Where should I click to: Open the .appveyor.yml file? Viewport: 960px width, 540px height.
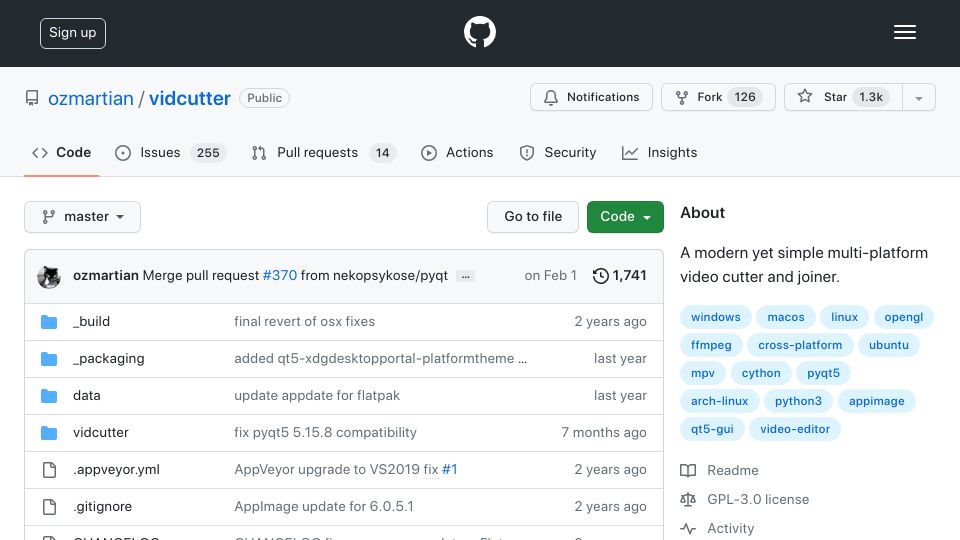pyautogui.click(x=116, y=470)
